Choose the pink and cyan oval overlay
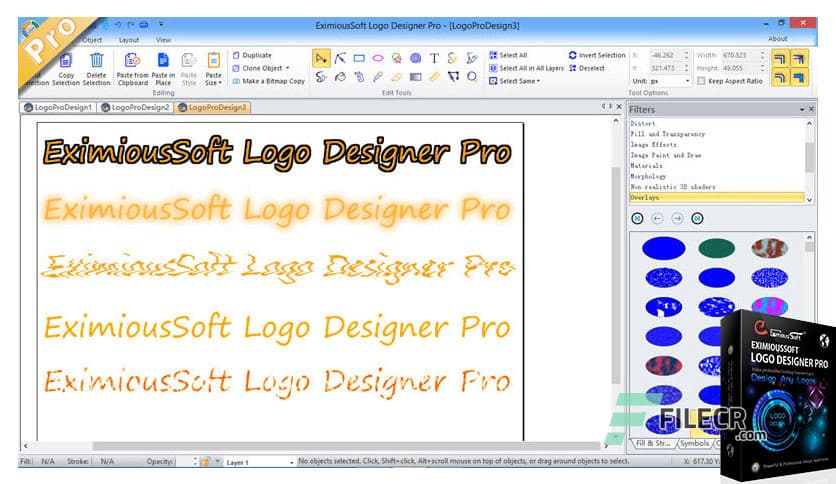Viewport: 836px width, 484px height. click(769, 306)
